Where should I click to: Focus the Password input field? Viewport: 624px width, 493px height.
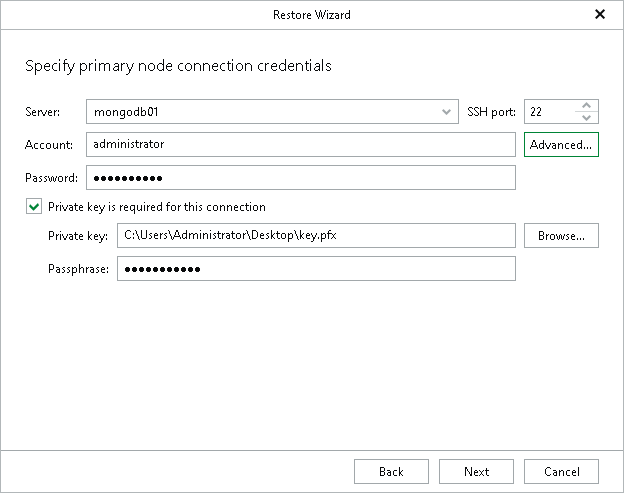click(x=301, y=177)
